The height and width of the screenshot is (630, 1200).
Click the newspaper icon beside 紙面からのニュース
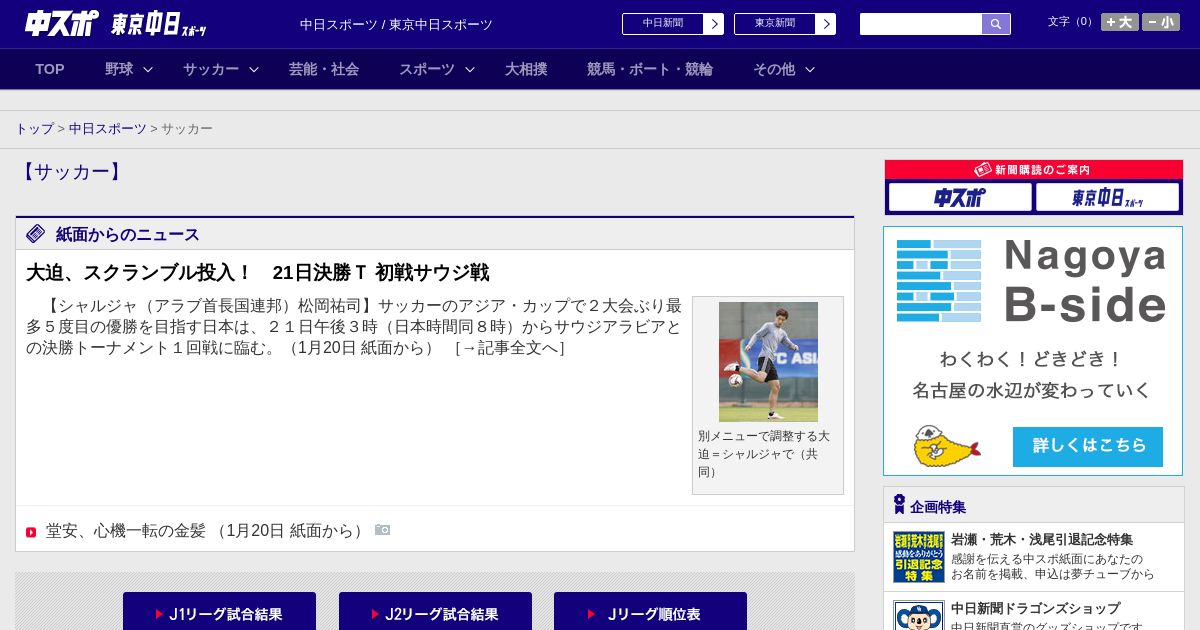[x=36, y=234]
